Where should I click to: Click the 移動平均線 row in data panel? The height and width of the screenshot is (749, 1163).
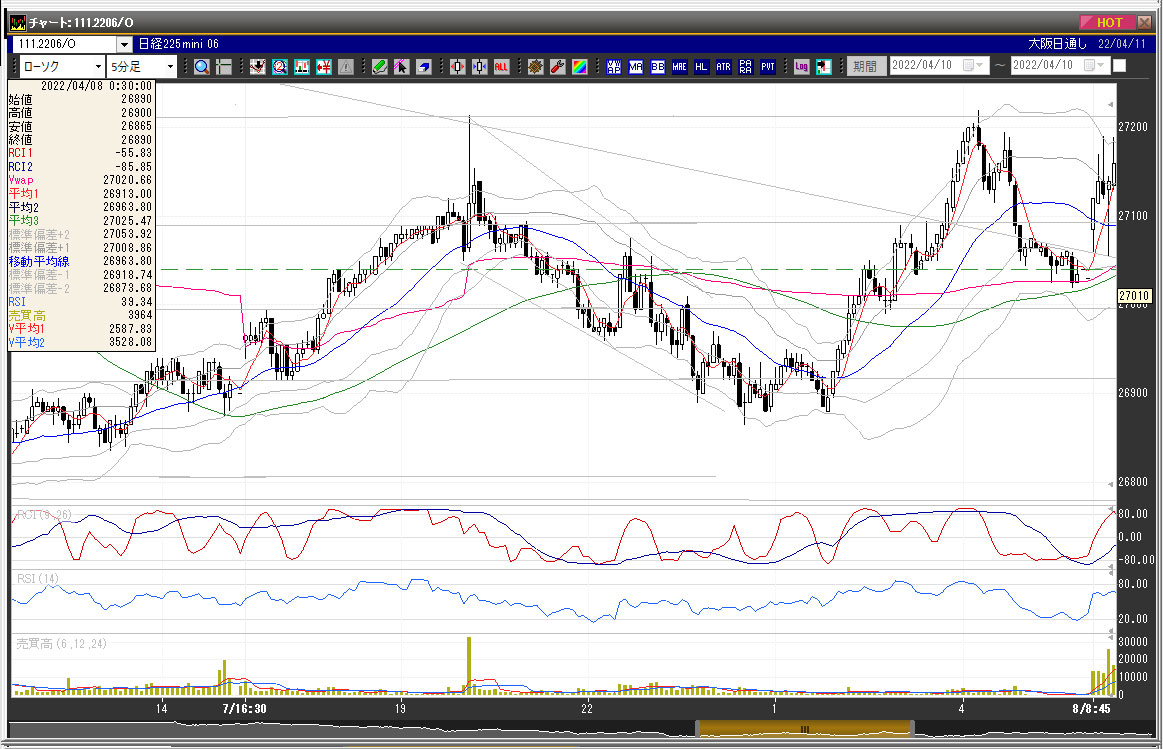[80, 261]
